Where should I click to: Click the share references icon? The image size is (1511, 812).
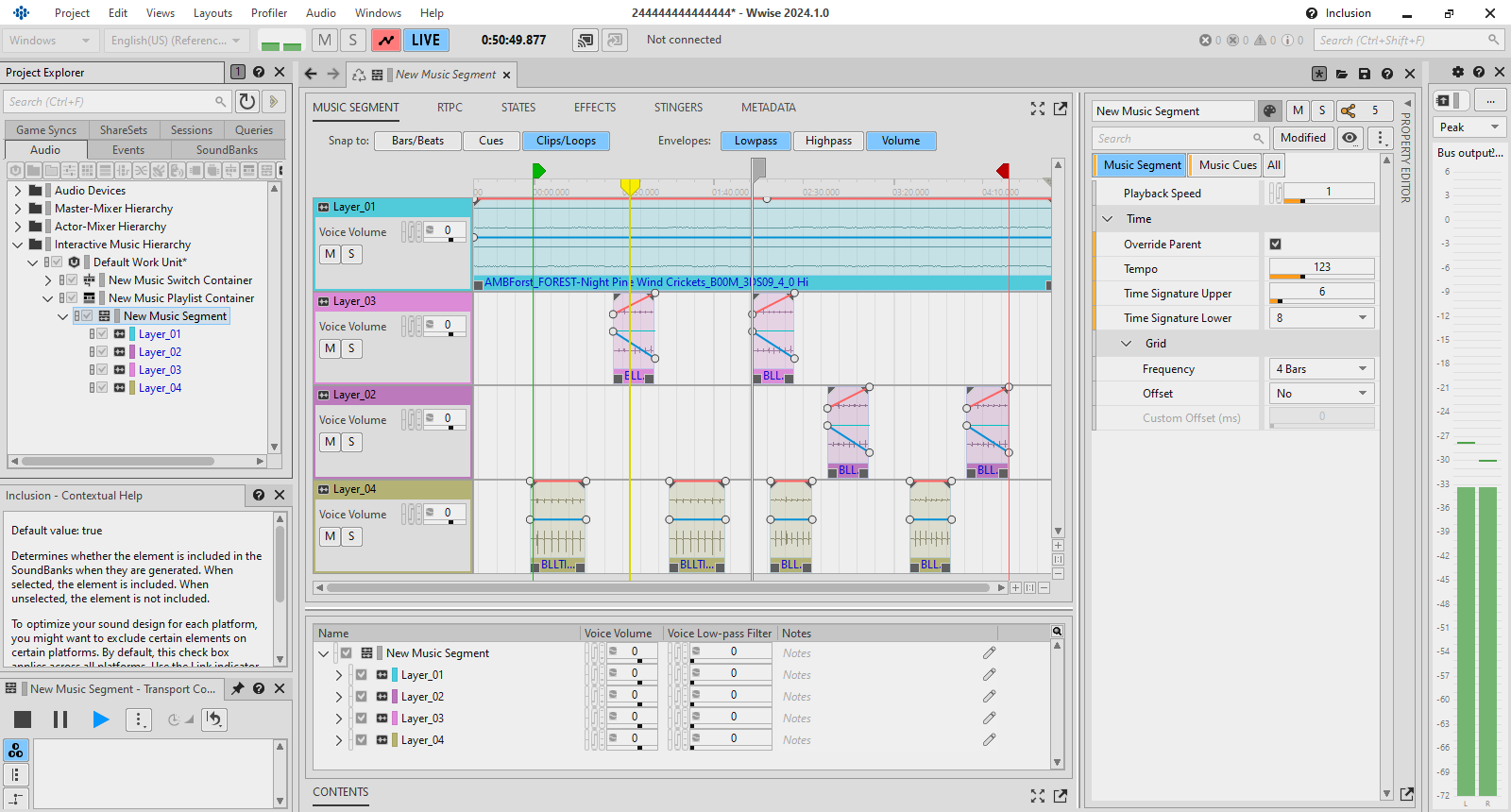tap(1348, 111)
